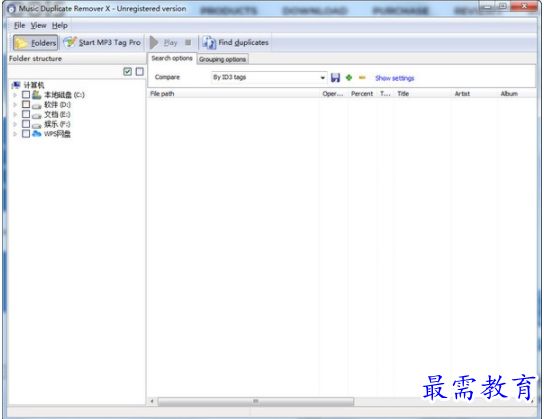Sort by T... column header
Image resolution: width=544 pixels, height=419 pixels.
point(385,94)
